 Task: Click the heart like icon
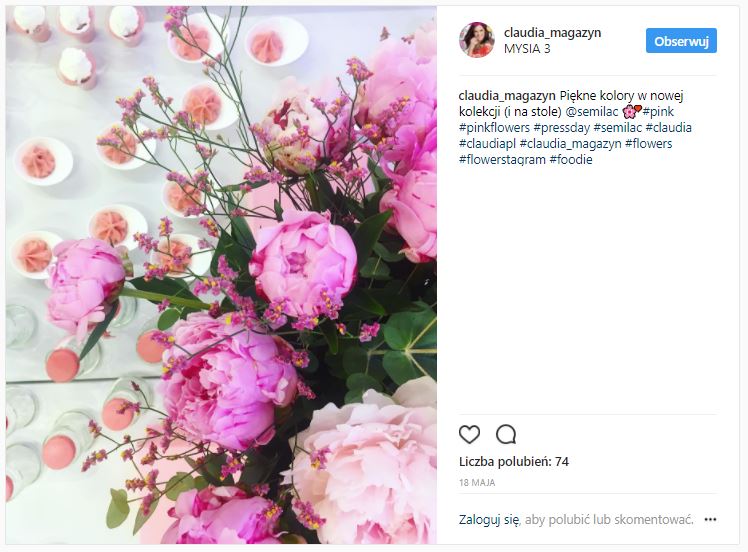point(469,435)
